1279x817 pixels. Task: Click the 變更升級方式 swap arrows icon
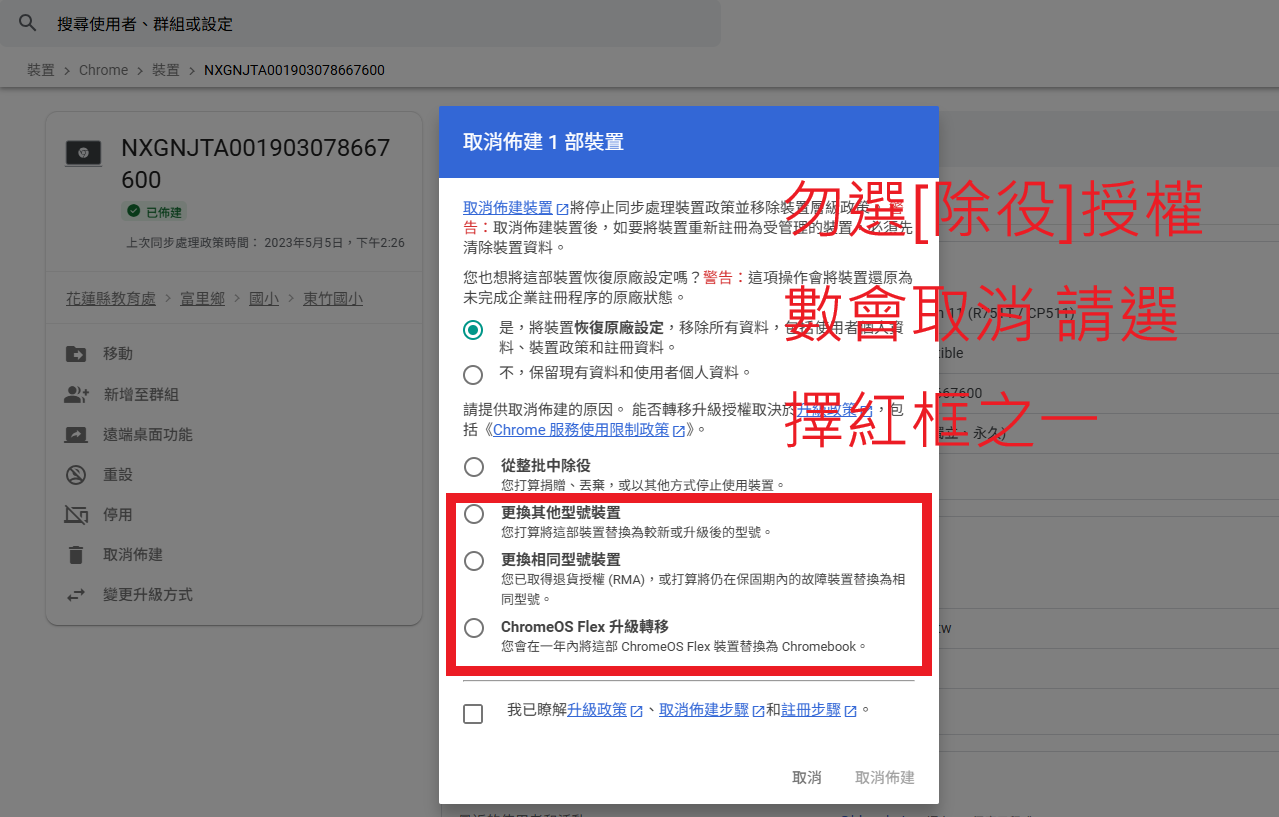point(76,595)
